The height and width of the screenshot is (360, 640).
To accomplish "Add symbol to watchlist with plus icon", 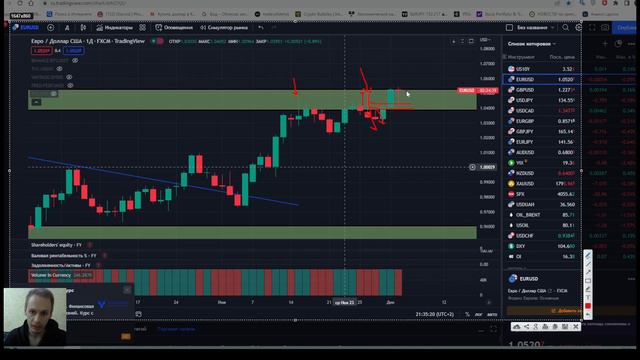I will pyautogui.click(x=605, y=43).
